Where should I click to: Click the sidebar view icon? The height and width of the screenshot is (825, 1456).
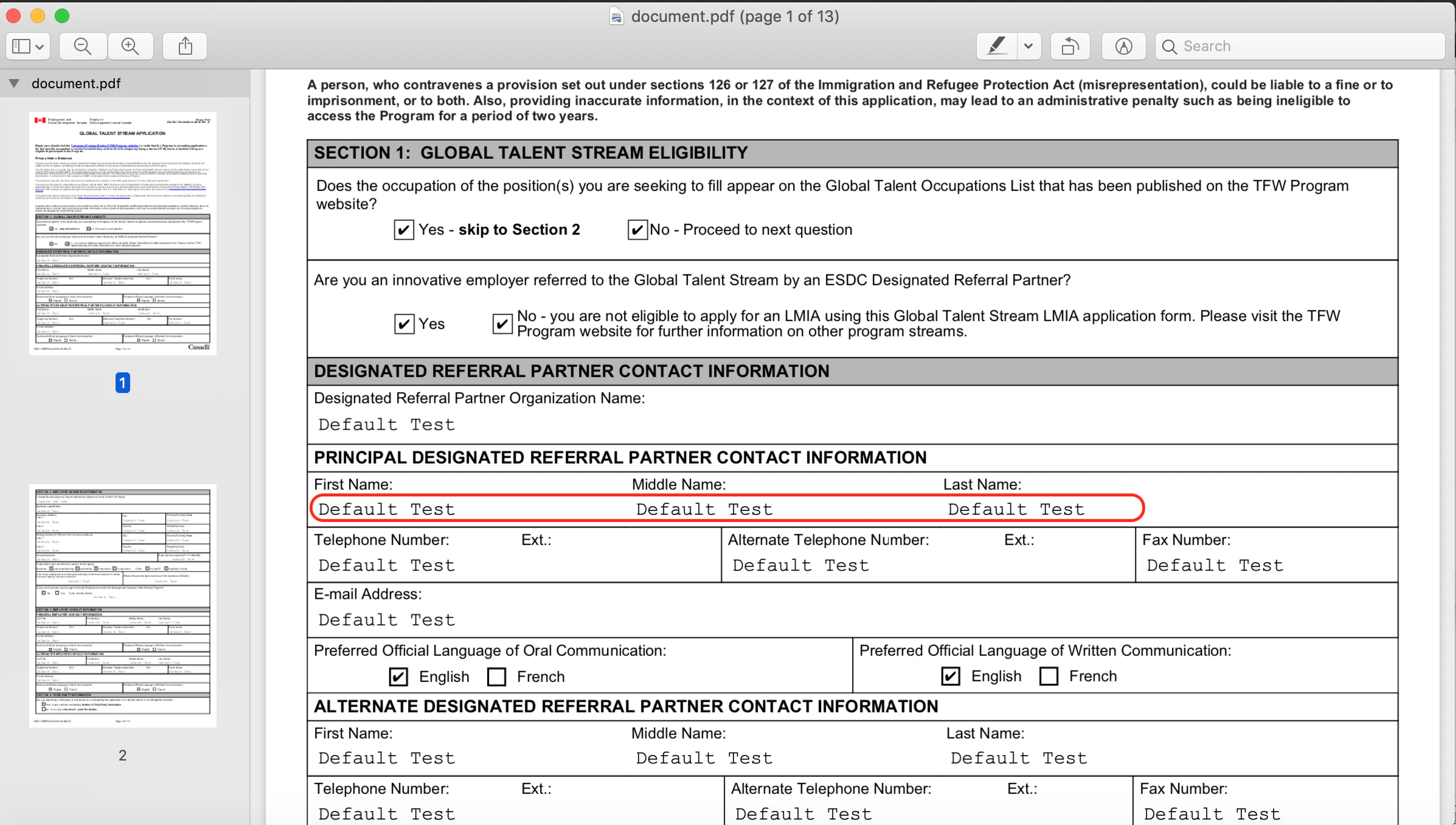coord(22,46)
